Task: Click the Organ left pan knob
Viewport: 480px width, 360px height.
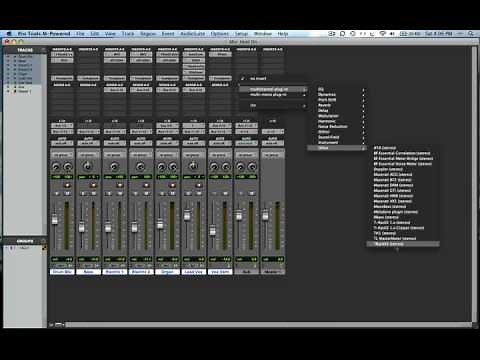Action: click(x=161, y=166)
